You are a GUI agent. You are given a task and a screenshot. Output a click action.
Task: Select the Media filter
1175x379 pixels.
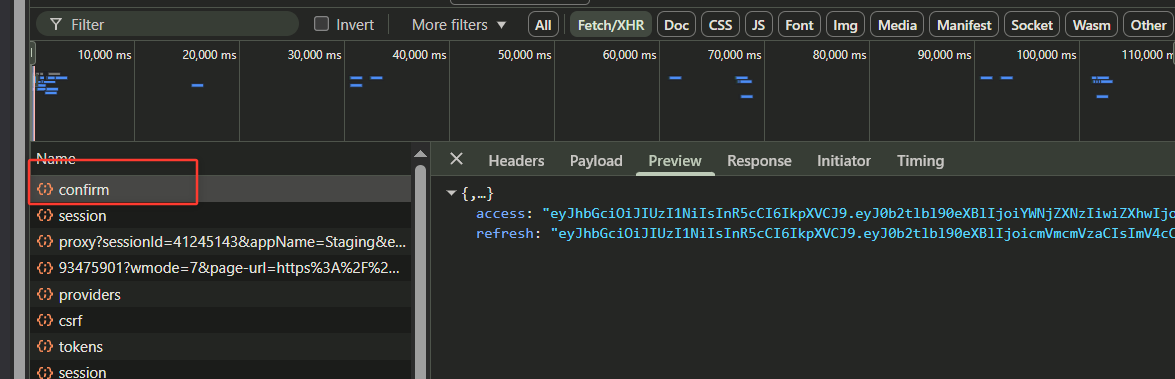897,25
